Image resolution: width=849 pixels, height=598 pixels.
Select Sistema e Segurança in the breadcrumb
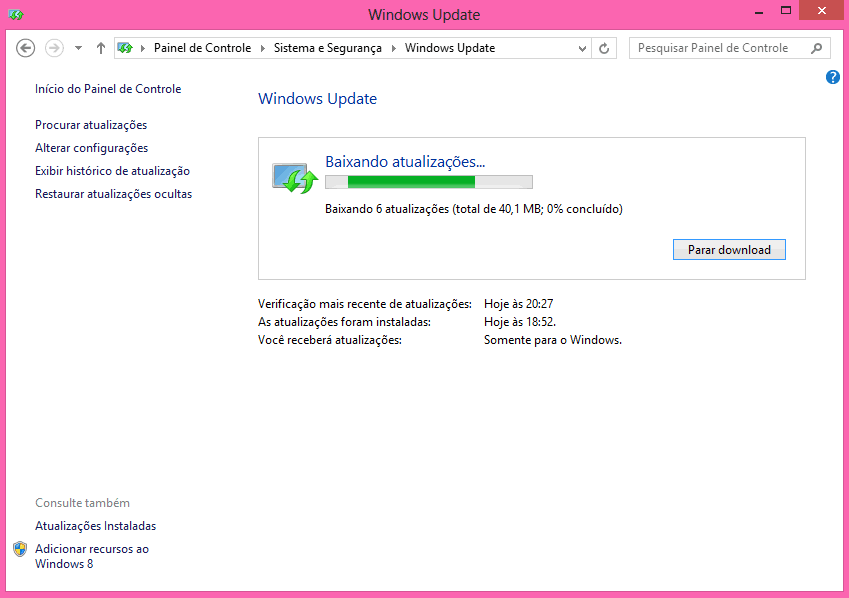pyautogui.click(x=329, y=48)
